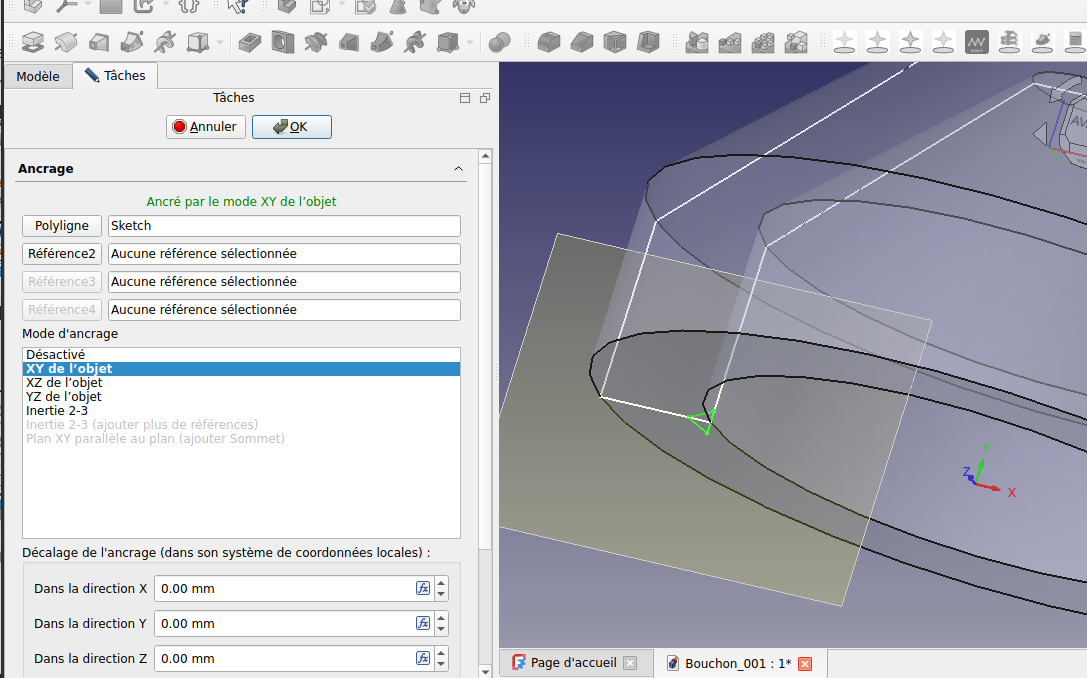Collapse the Tâches panel with the minimize icon
1087x678 pixels.
click(465, 98)
